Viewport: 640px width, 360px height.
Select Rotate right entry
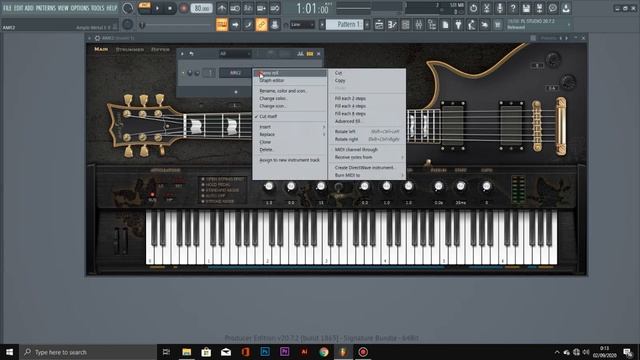(367, 139)
